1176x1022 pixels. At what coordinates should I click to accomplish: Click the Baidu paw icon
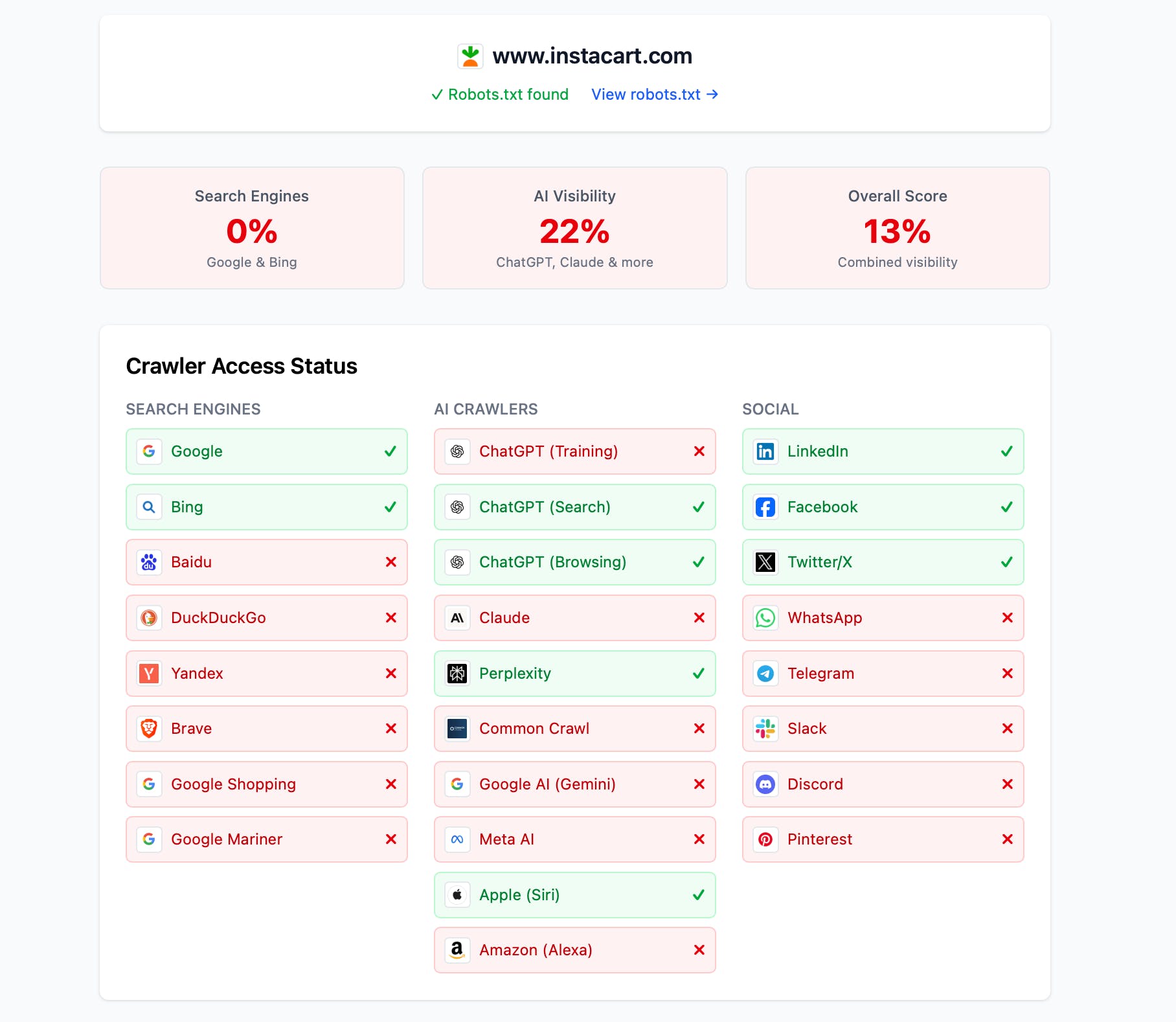tap(149, 562)
